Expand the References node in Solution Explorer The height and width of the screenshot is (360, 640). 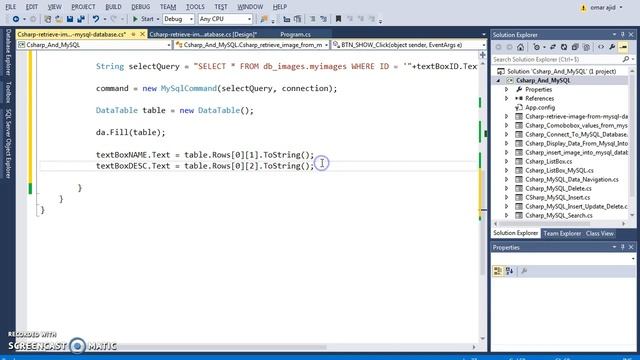click(507, 98)
